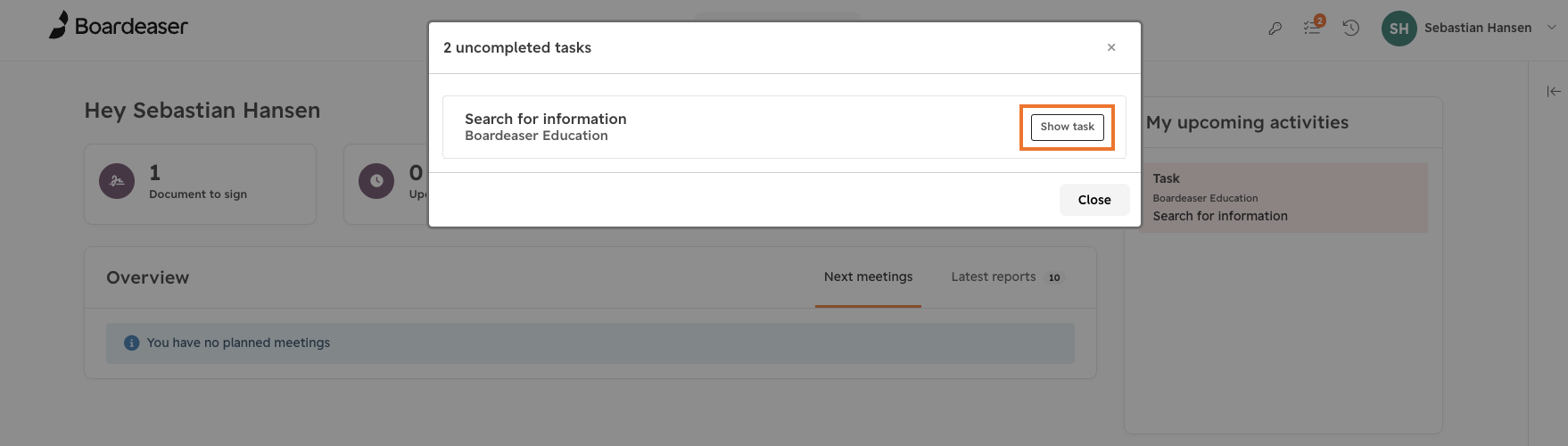
Task: Click the Latest reports count badge 10
Action: coord(1054,277)
